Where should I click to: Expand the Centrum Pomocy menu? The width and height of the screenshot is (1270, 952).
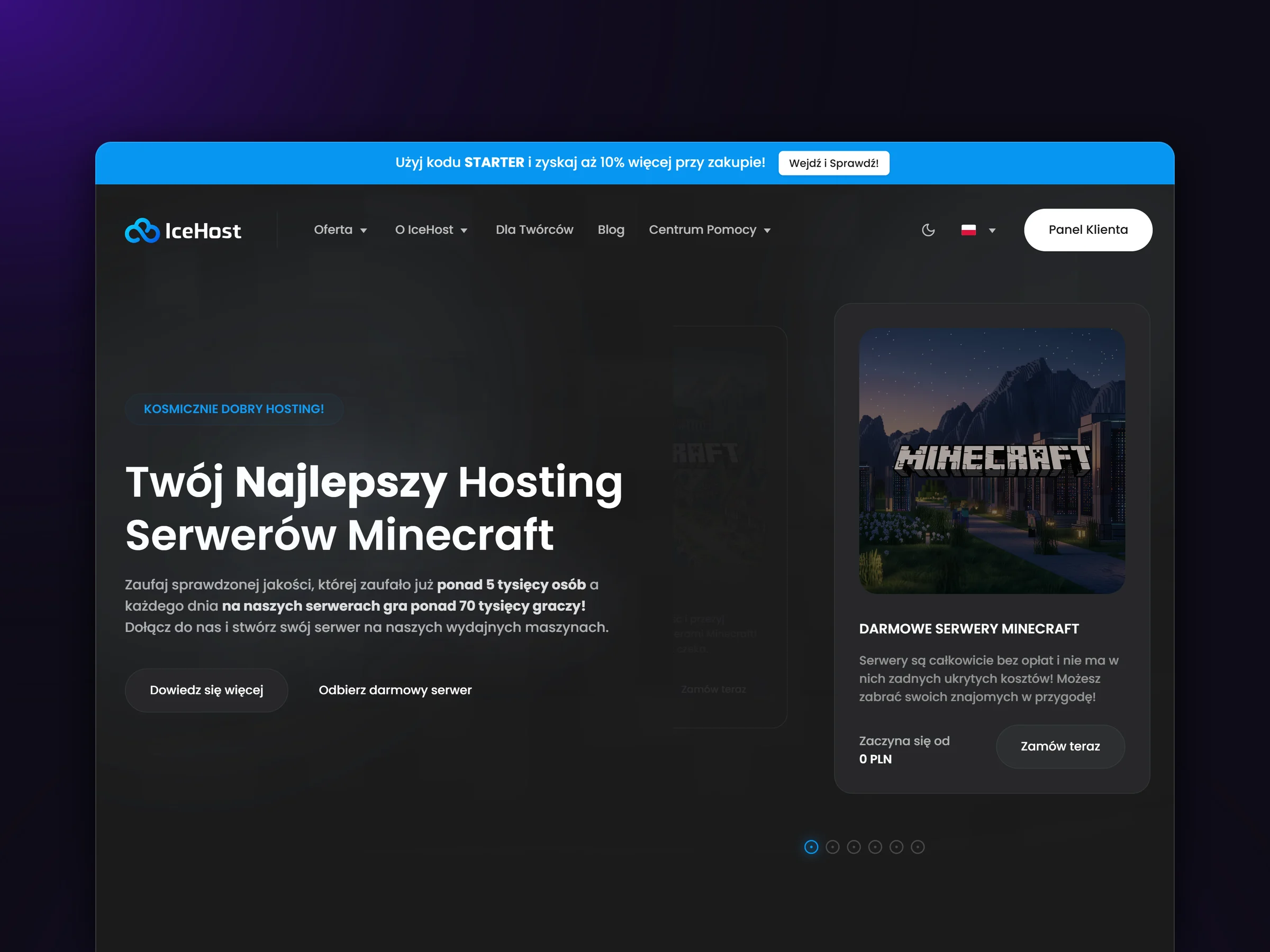pos(709,230)
